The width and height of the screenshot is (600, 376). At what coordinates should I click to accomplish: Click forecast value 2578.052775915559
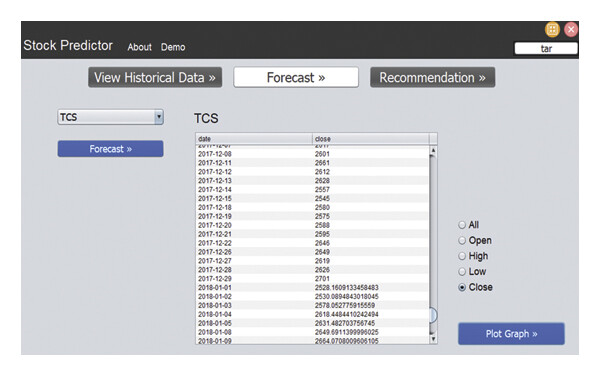tap(345, 305)
